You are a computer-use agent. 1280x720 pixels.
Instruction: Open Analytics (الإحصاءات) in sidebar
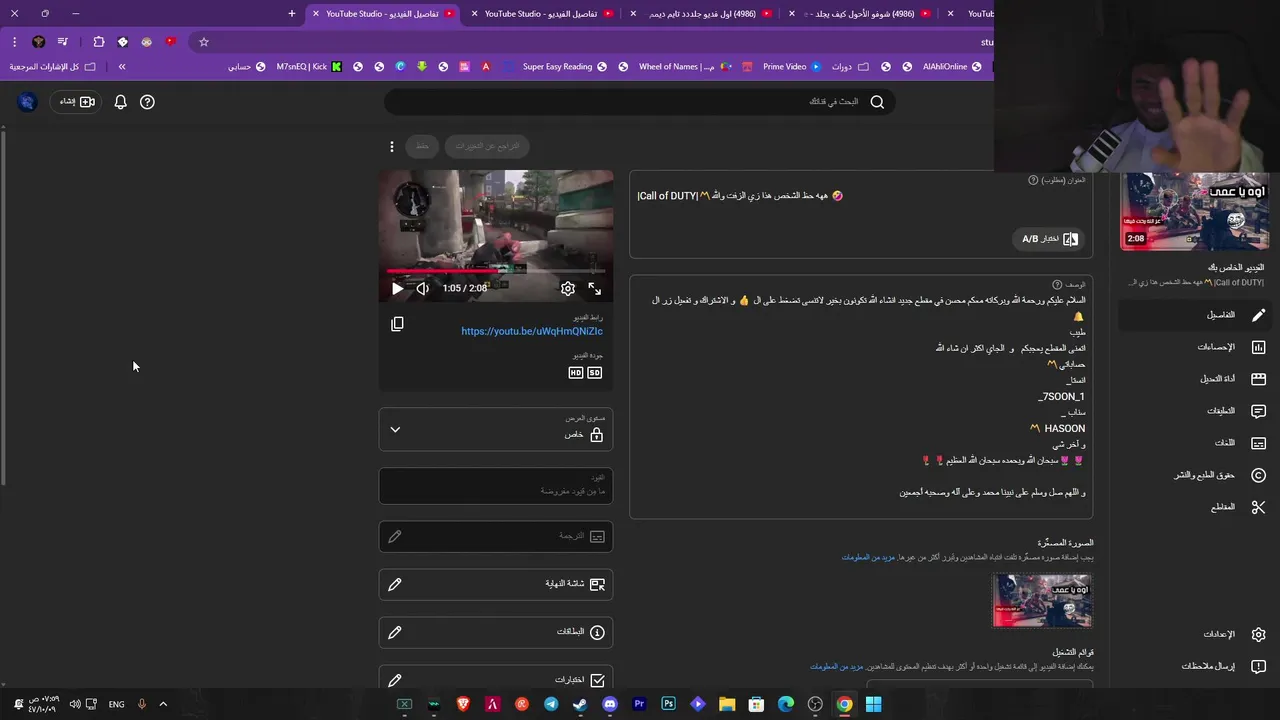point(1193,347)
